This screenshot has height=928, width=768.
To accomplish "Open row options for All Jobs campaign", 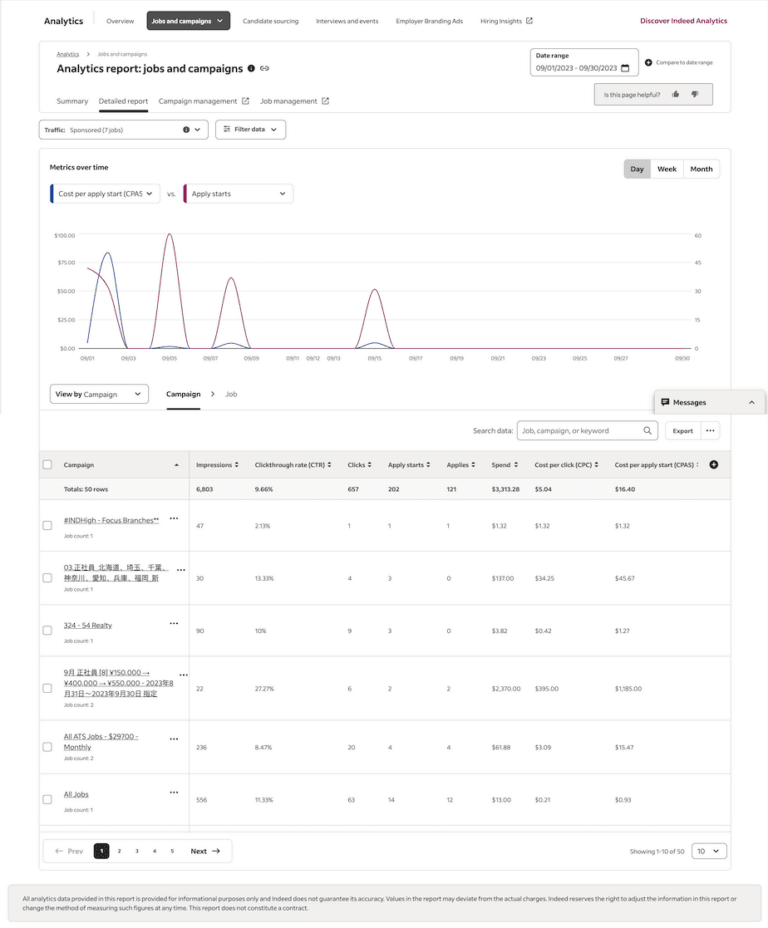I will [x=173, y=794].
